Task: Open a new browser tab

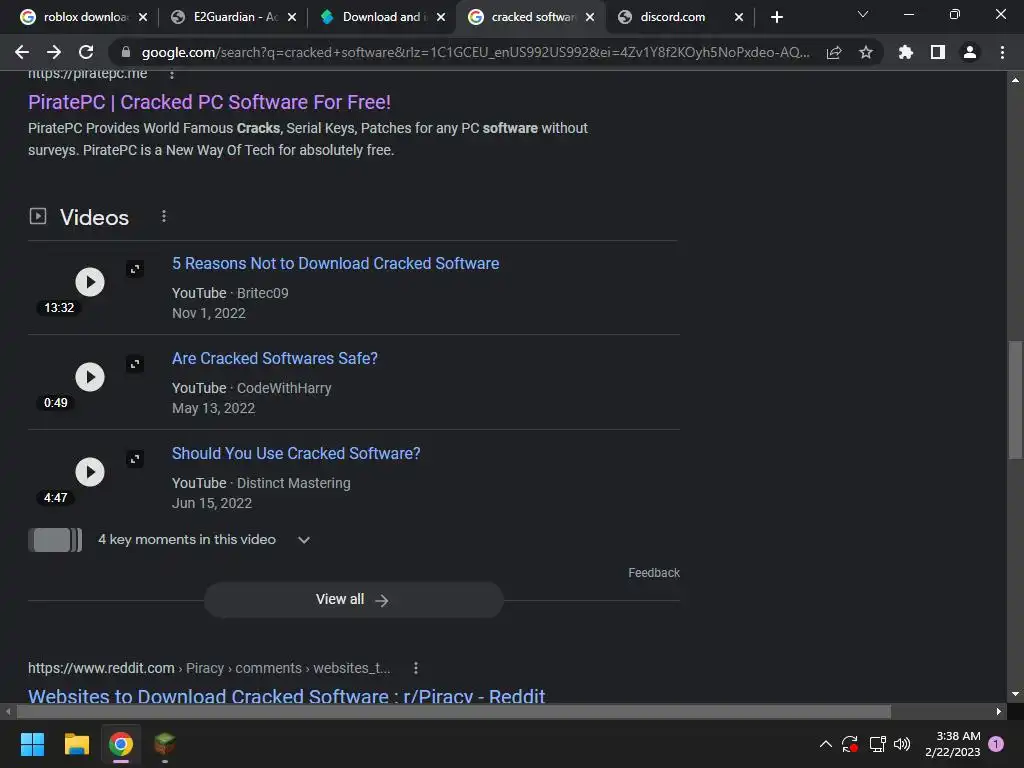Action: click(776, 17)
